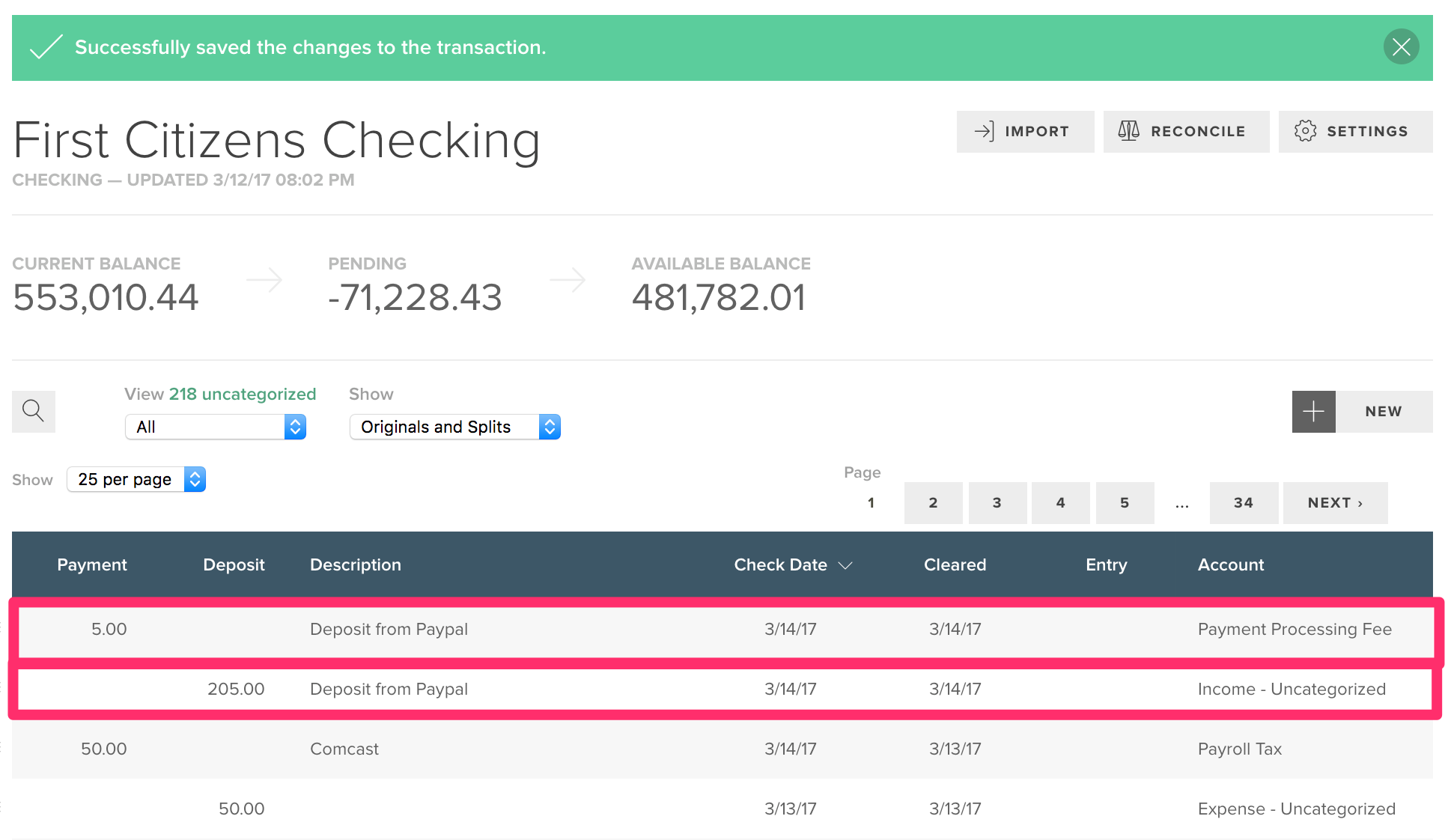The image size is (1448, 840).
Task: Sort by the Deposit column header
Action: click(x=234, y=564)
